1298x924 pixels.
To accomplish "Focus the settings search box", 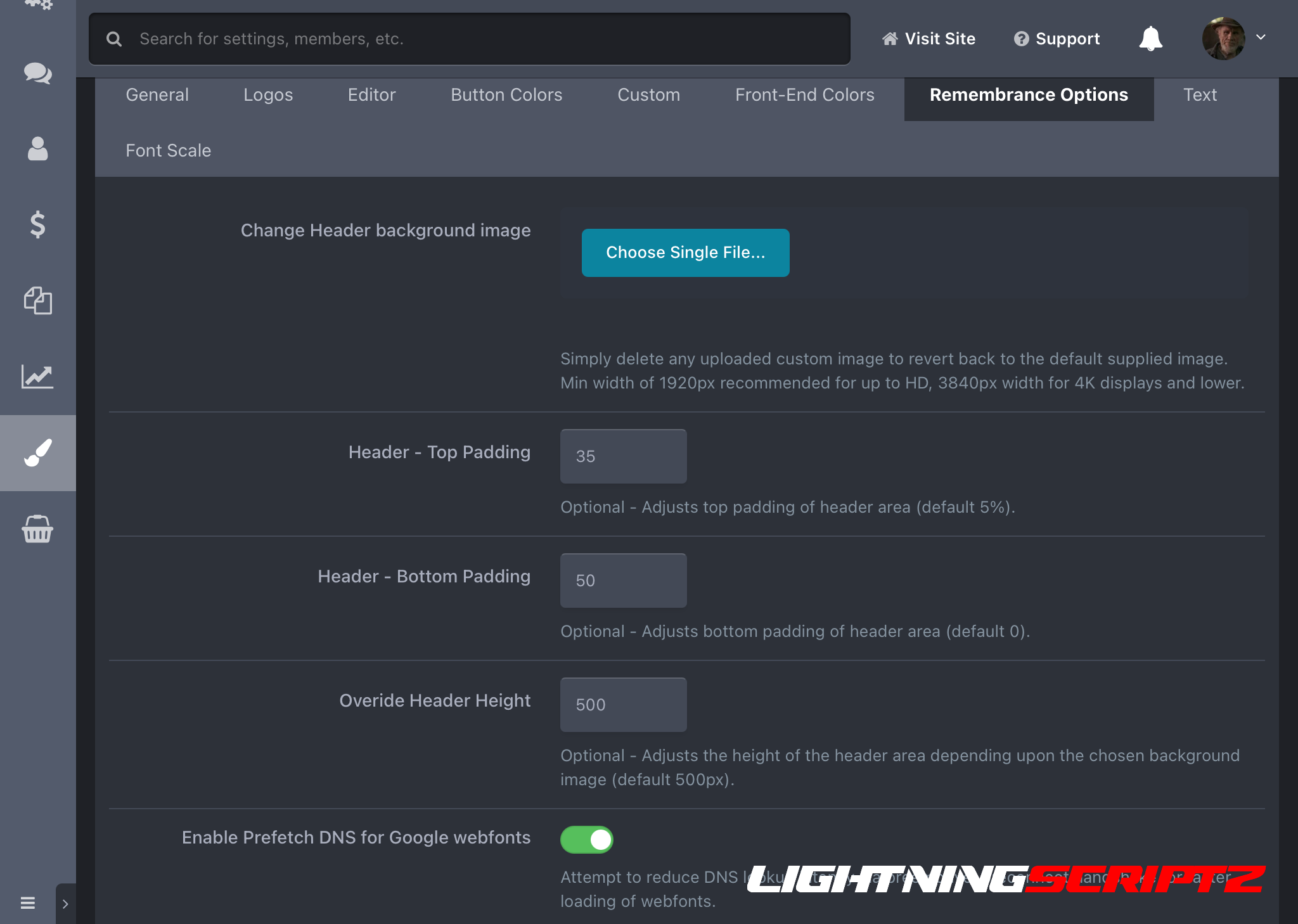I will [x=469, y=39].
